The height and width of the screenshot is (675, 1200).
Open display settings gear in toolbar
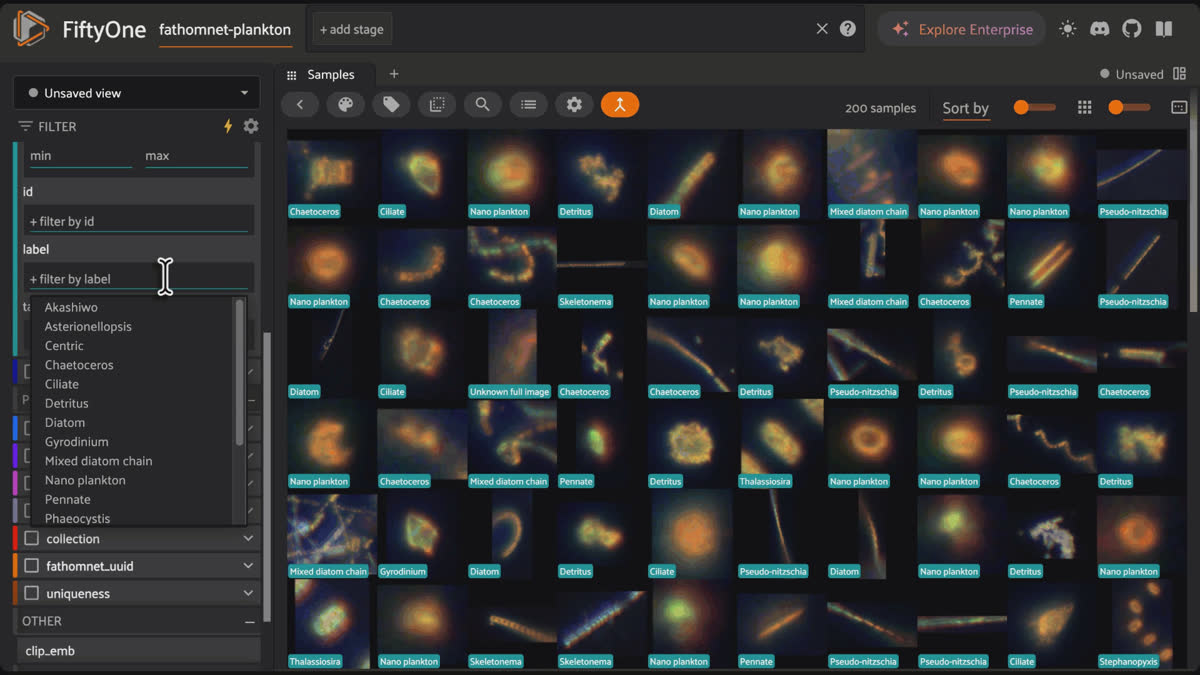click(x=574, y=104)
